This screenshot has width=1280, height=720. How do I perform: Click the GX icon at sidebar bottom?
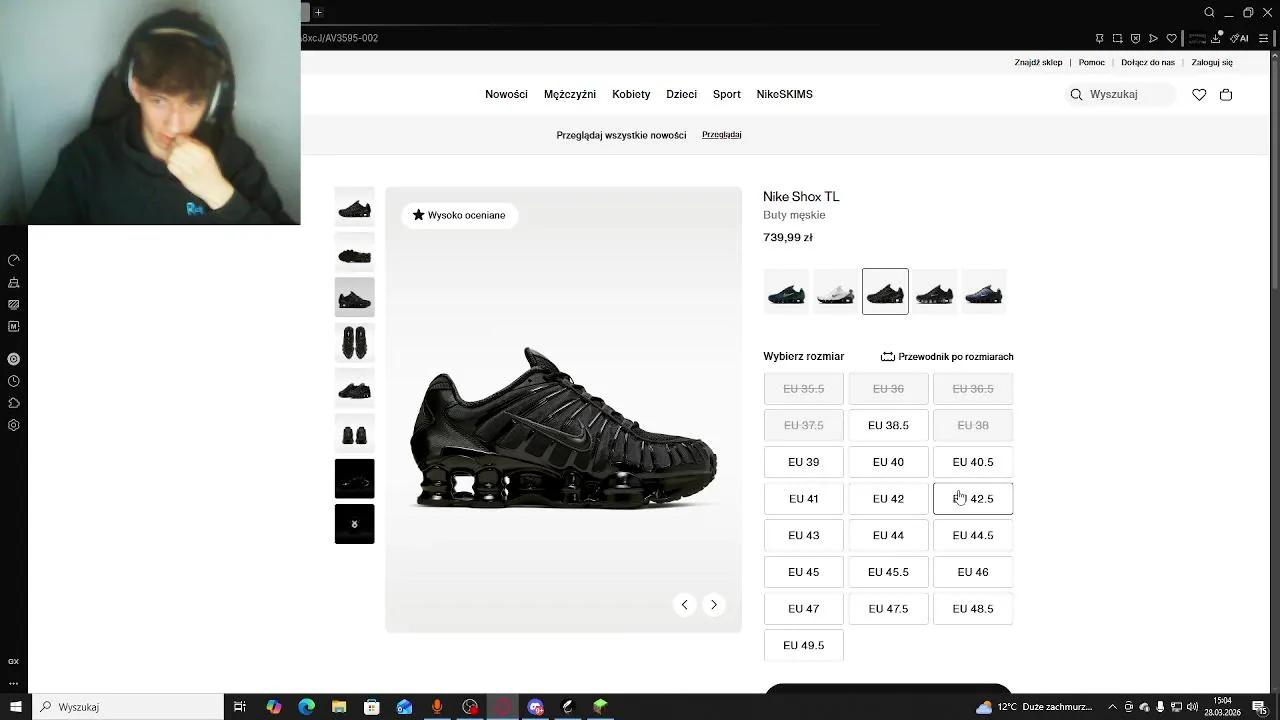click(x=14, y=662)
